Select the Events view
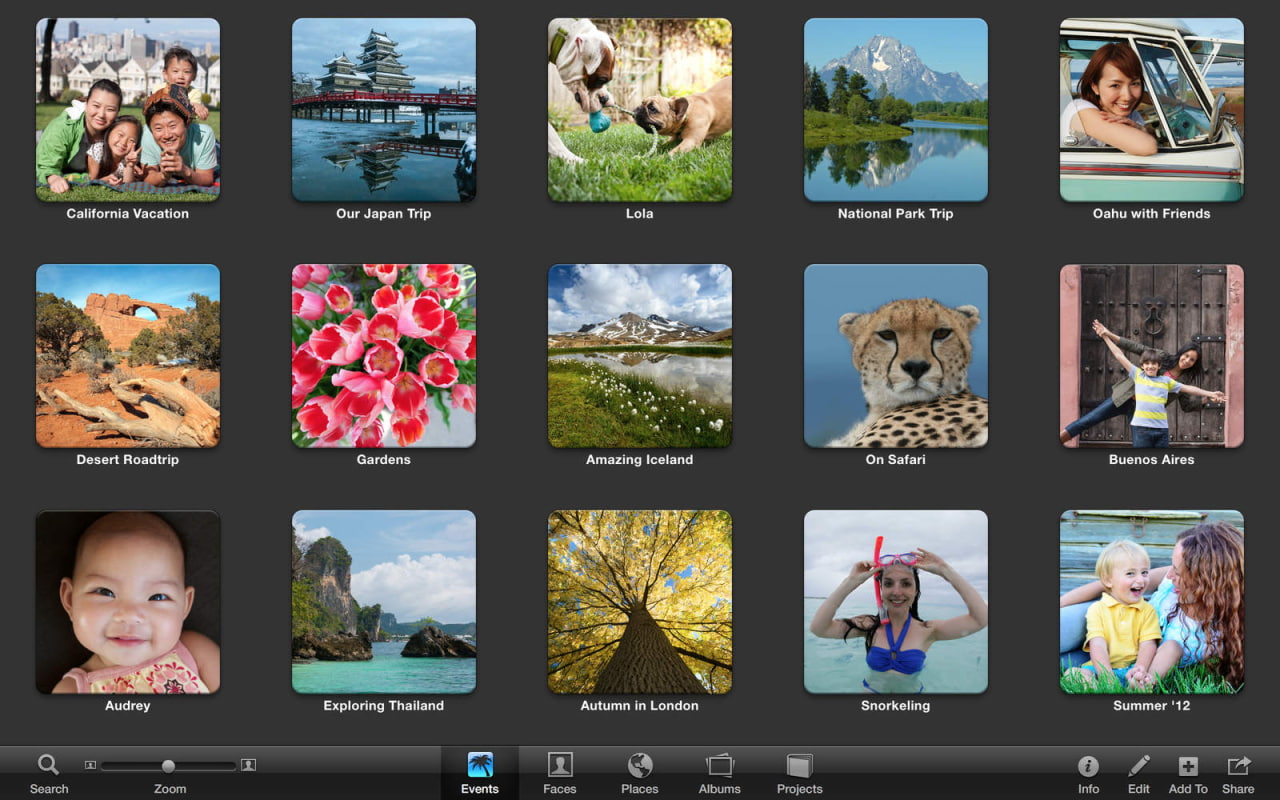 pos(480,767)
